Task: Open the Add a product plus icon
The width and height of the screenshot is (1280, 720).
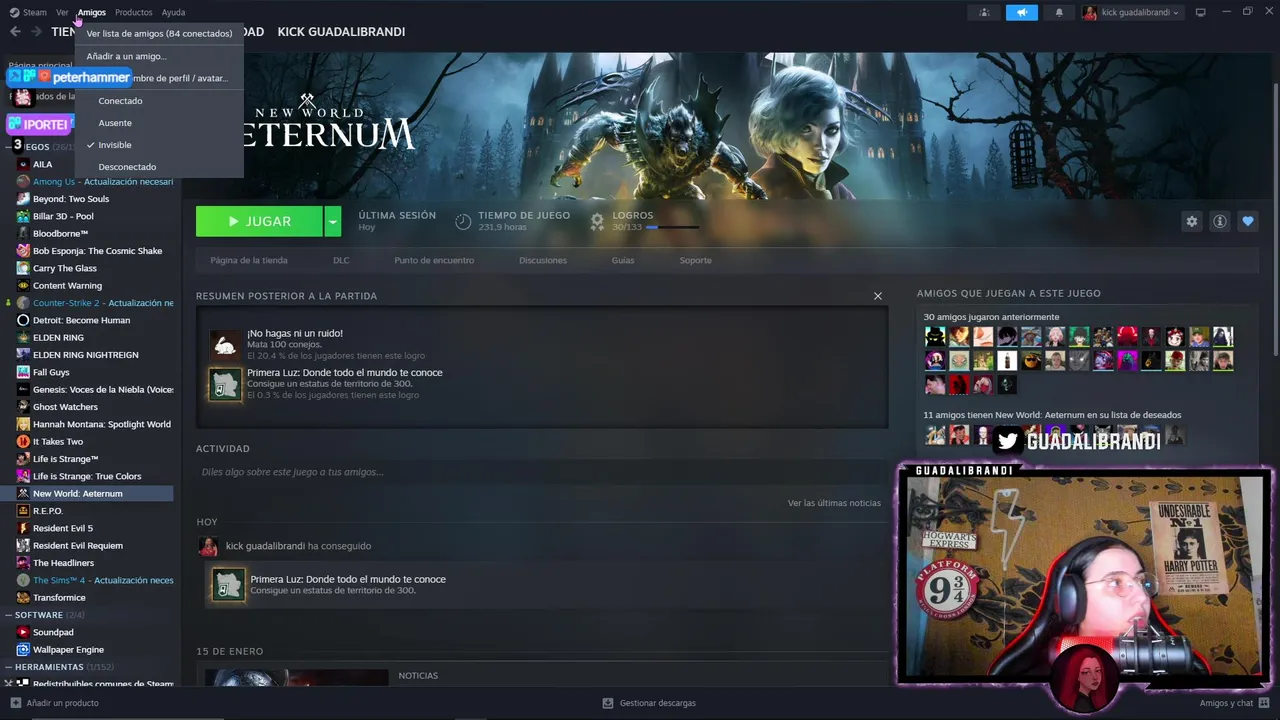Action: 15,703
